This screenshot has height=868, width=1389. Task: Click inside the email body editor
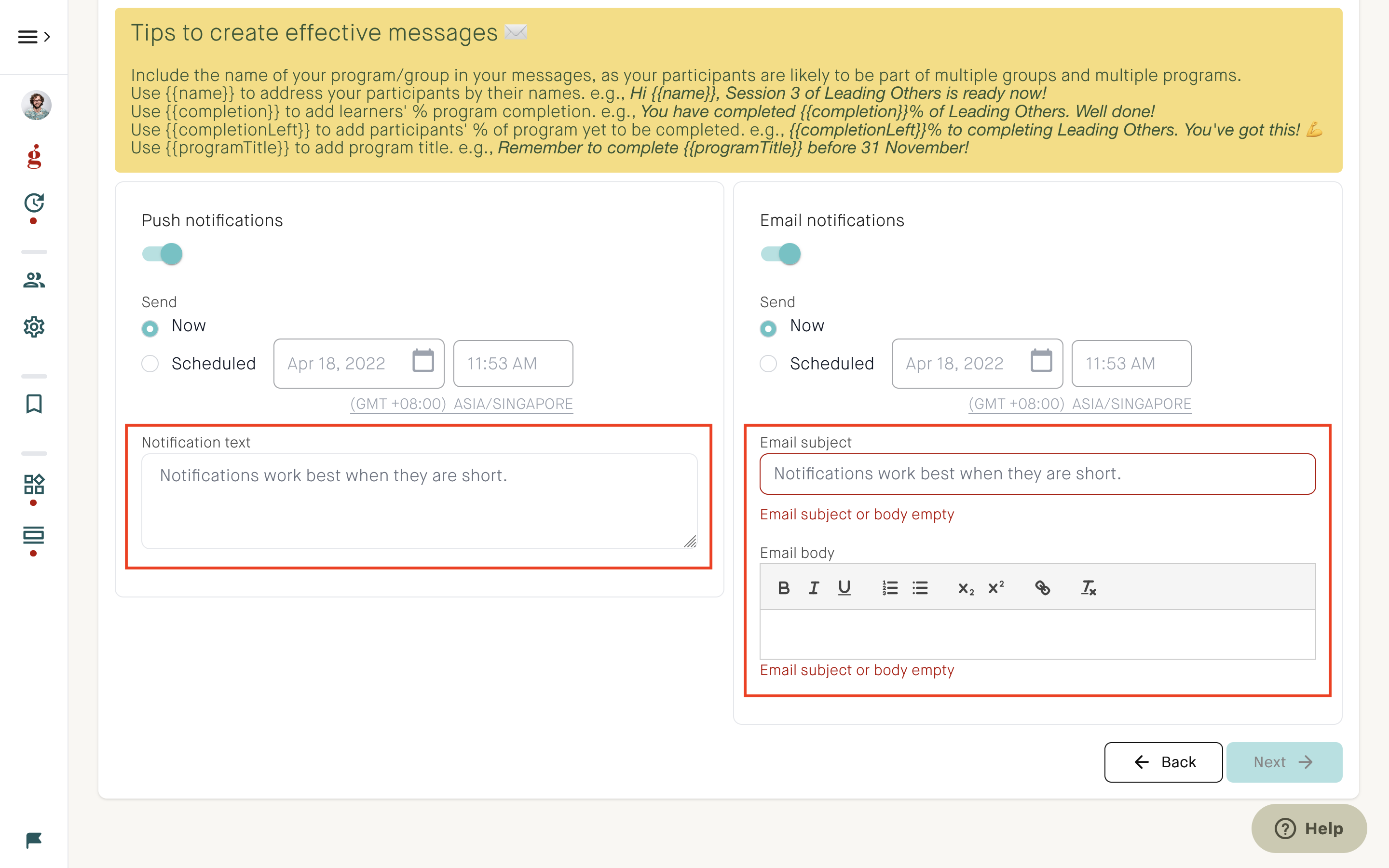(x=1038, y=634)
